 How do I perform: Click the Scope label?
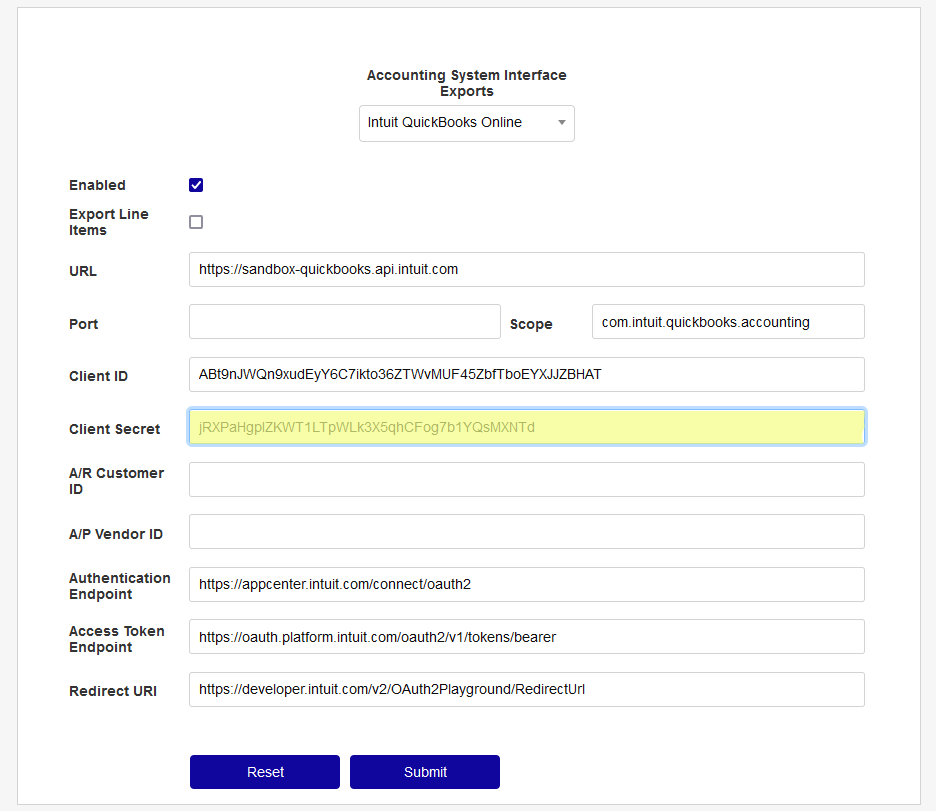coord(531,324)
